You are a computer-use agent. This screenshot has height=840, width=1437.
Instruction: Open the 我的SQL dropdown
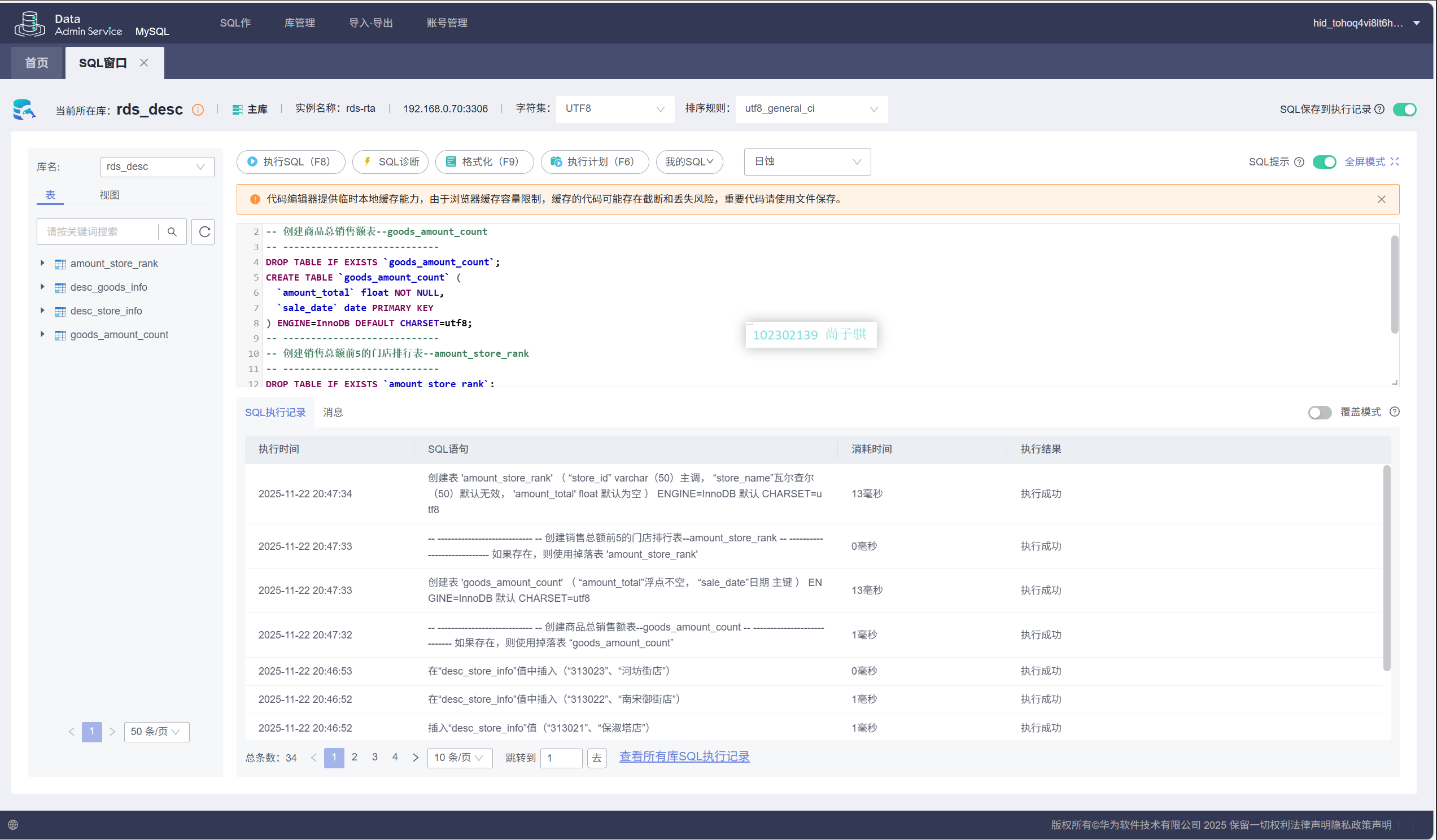pyautogui.click(x=689, y=162)
